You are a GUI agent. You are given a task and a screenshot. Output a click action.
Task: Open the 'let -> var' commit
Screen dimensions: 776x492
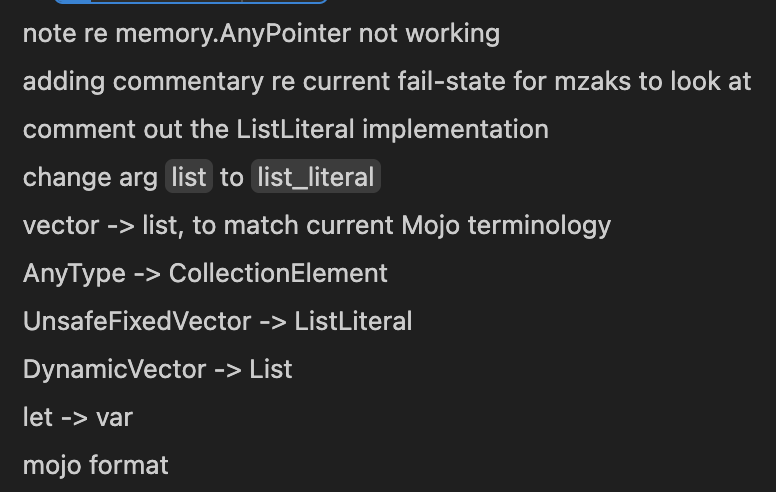(x=78, y=418)
